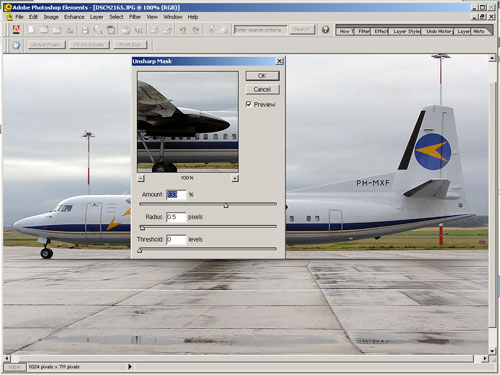Cancel the Unsharp Mask dialog
Viewport: 500px width, 375px height.
point(262,89)
